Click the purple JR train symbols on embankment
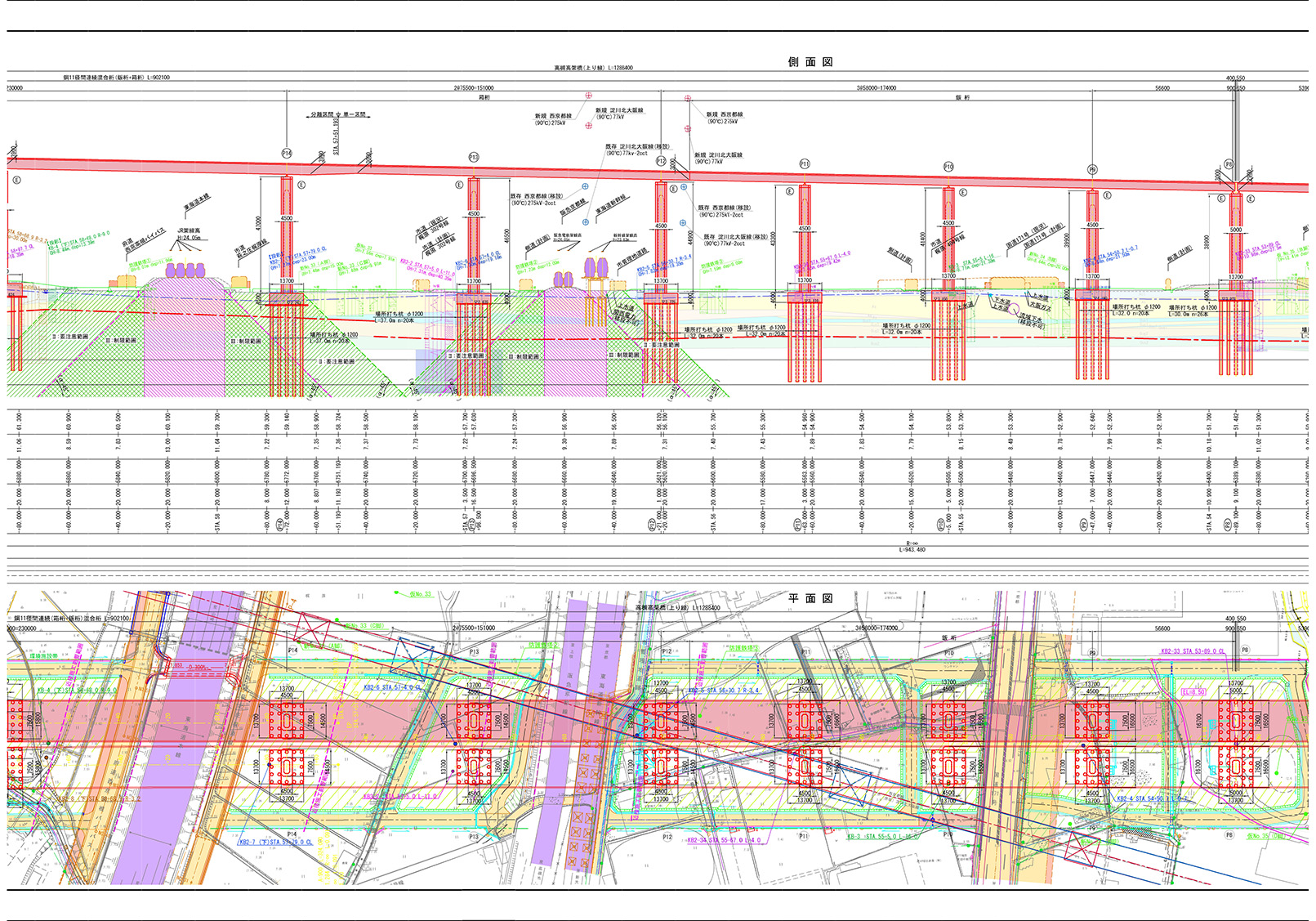This screenshot has width=1316, height=921. coord(185,270)
